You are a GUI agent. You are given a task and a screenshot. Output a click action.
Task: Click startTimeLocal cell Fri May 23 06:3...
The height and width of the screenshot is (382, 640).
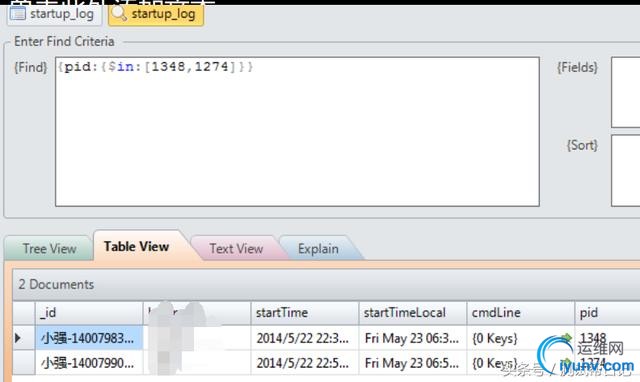pos(413,338)
